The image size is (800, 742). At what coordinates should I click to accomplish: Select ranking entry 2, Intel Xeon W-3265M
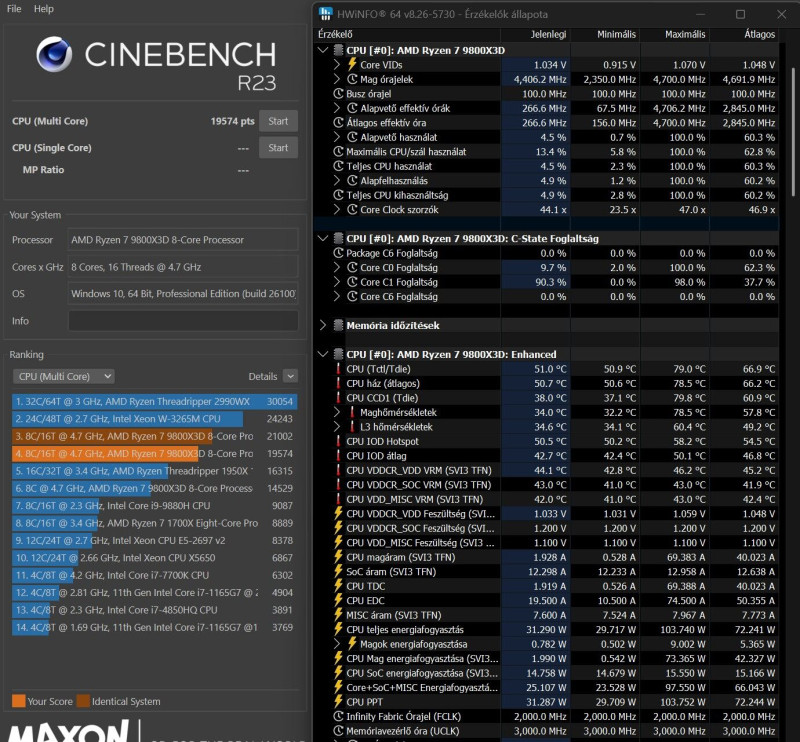(x=155, y=419)
